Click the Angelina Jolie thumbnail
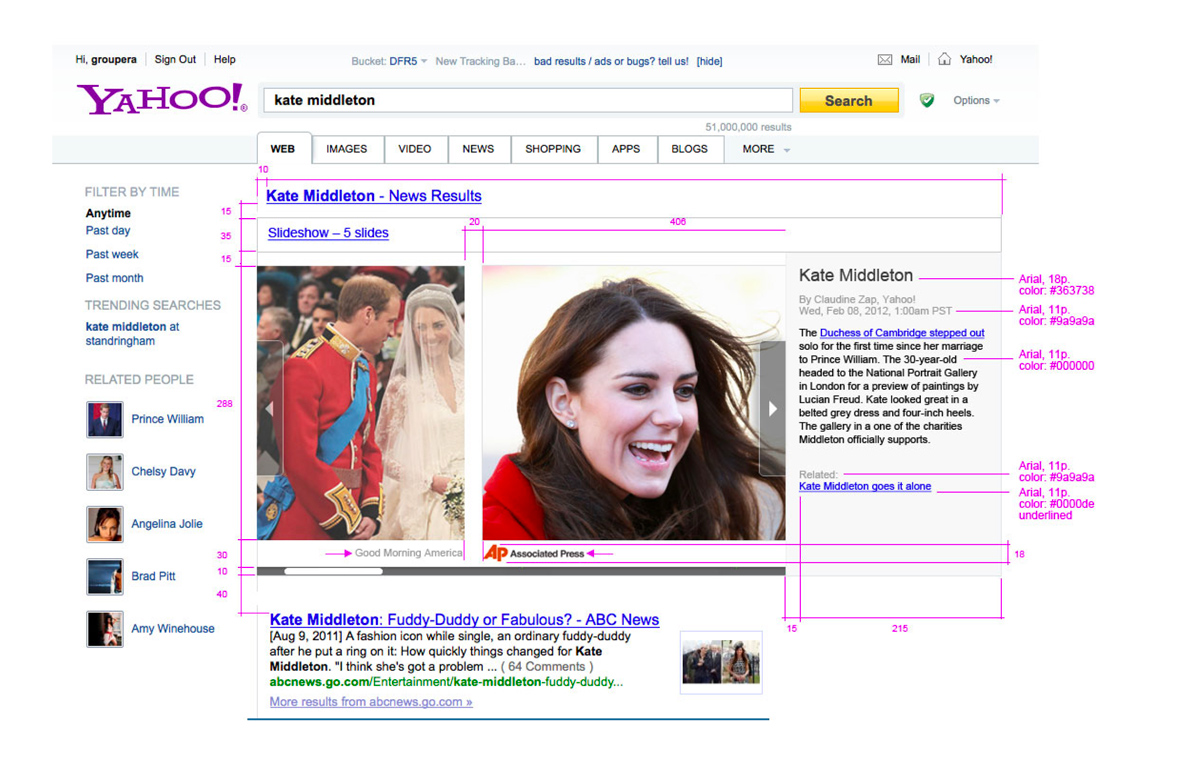 click(105, 524)
